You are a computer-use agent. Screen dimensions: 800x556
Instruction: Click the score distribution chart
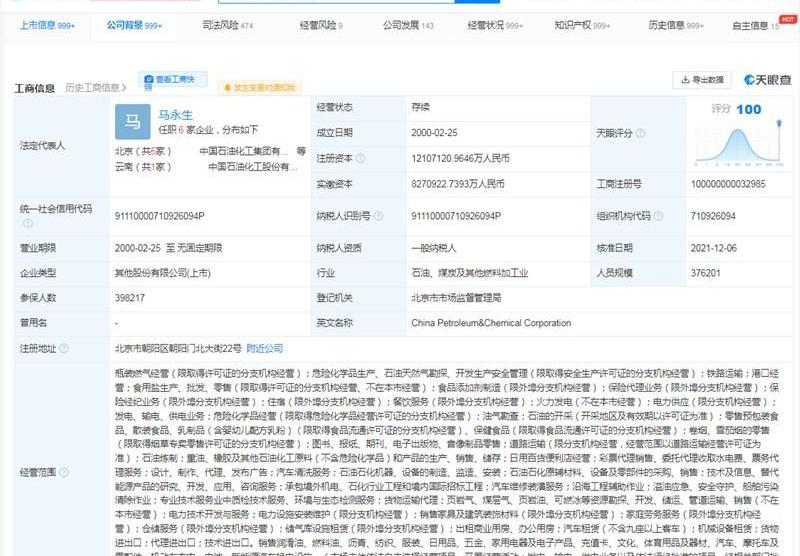[x=739, y=144]
